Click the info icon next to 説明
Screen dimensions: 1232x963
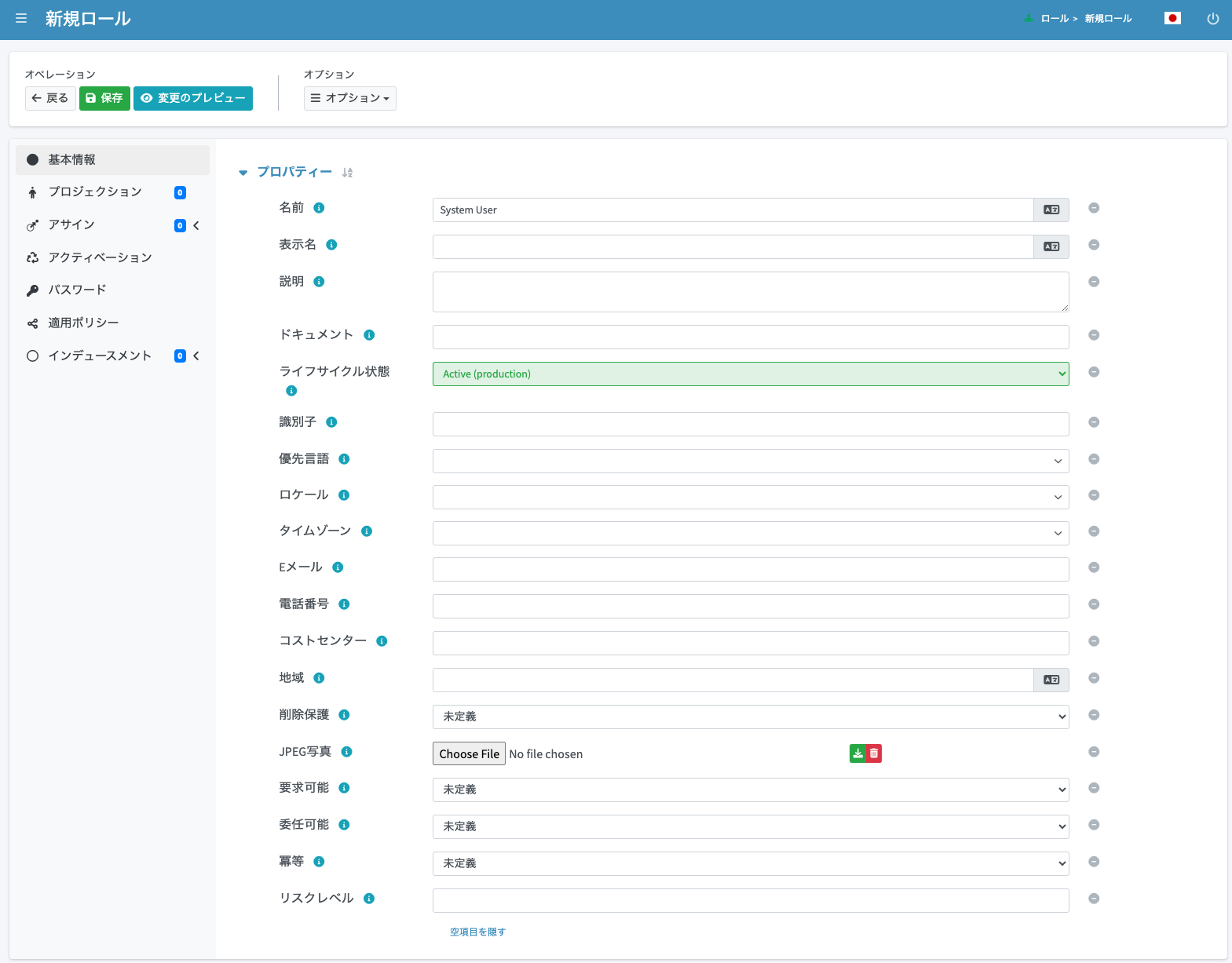319,282
